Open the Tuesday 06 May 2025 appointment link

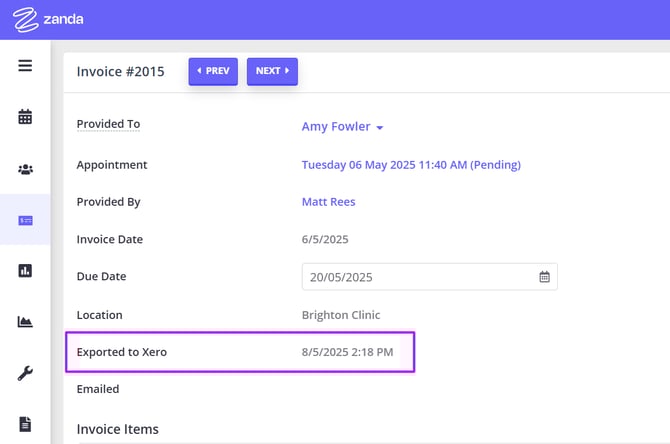(x=411, y=165)
